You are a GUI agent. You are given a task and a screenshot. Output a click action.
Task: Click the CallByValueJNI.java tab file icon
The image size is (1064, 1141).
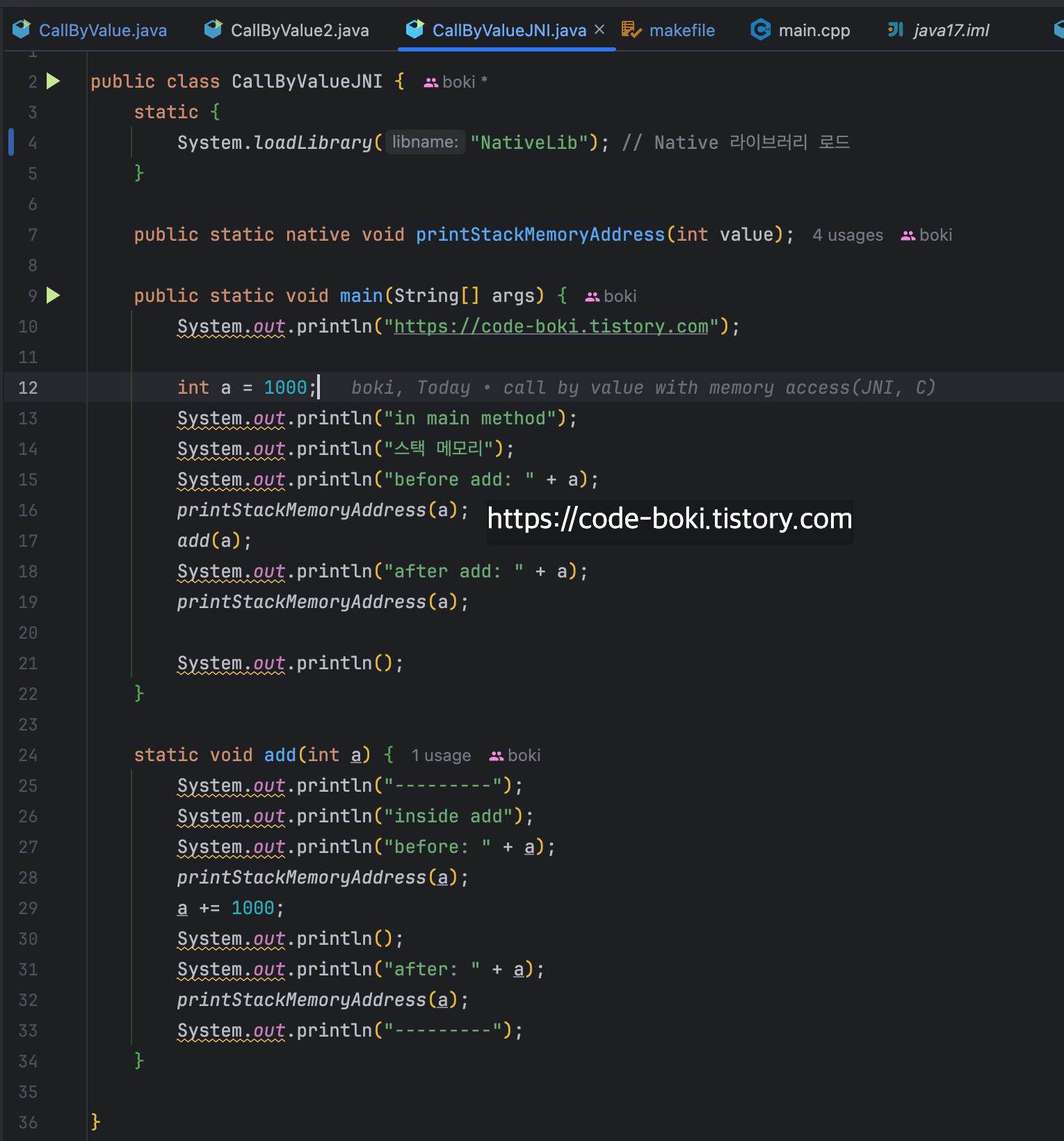[x=415, y=29]
